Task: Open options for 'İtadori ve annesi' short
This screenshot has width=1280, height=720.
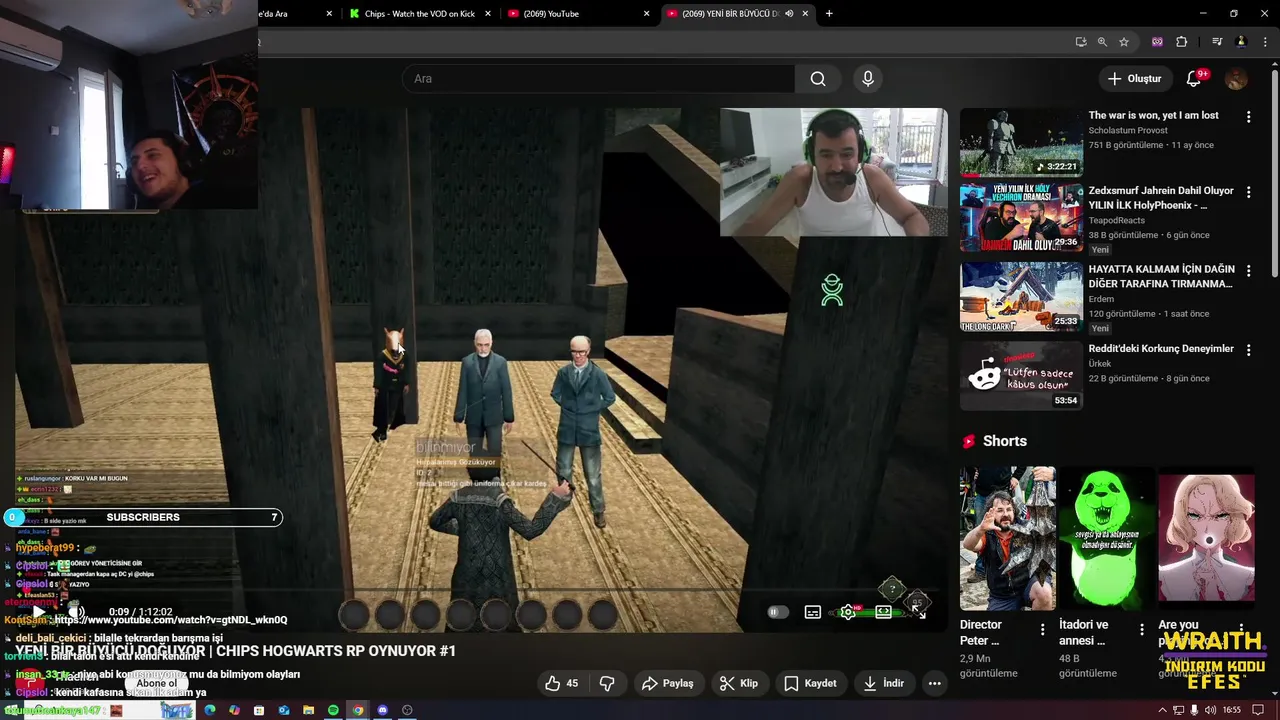Action: (x=1142, y=629)
